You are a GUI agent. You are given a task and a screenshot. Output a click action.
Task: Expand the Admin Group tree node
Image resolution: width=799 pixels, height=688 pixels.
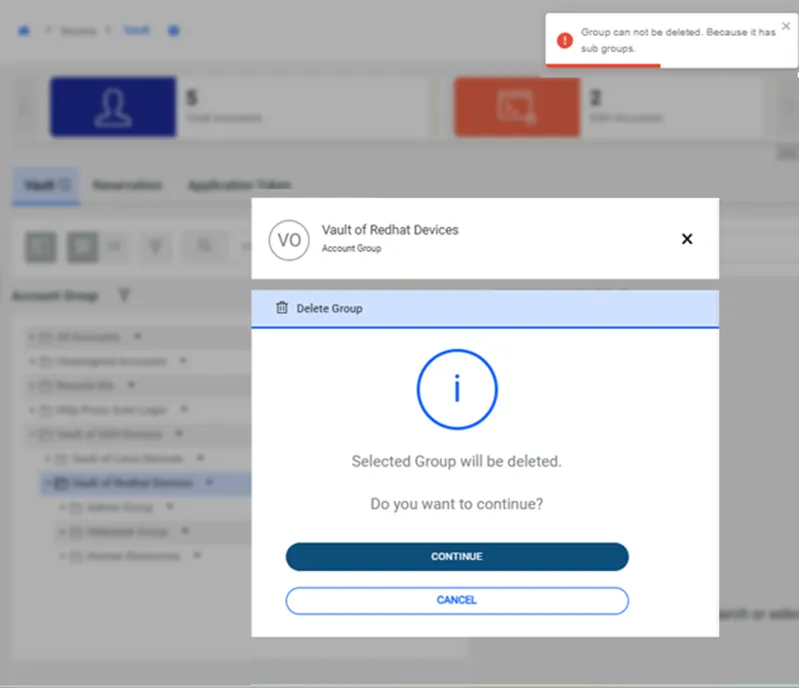point(62,508)
